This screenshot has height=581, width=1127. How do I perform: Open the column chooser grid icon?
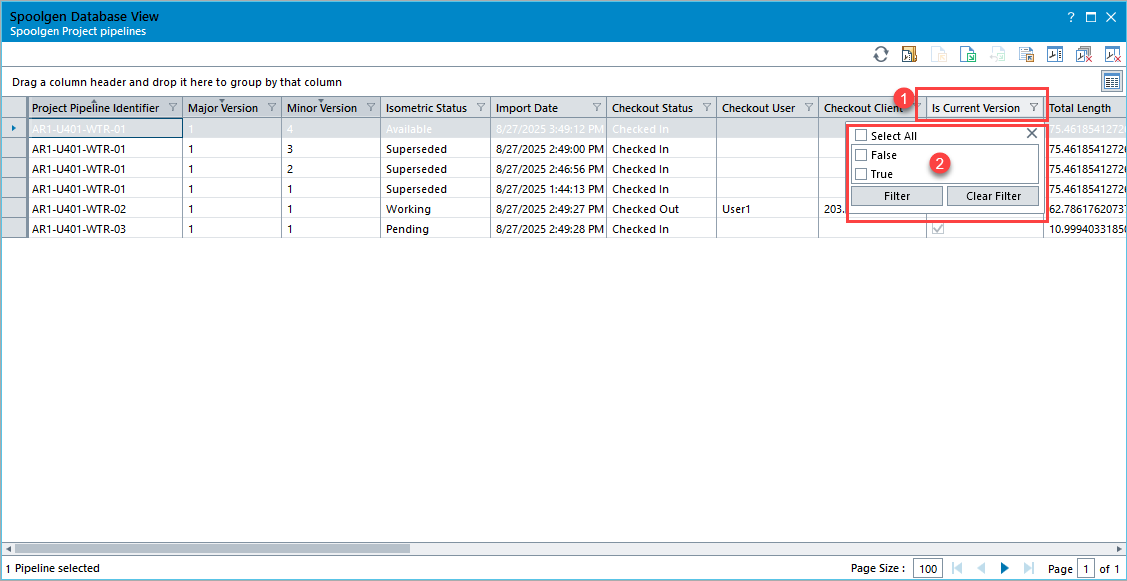1111,81
